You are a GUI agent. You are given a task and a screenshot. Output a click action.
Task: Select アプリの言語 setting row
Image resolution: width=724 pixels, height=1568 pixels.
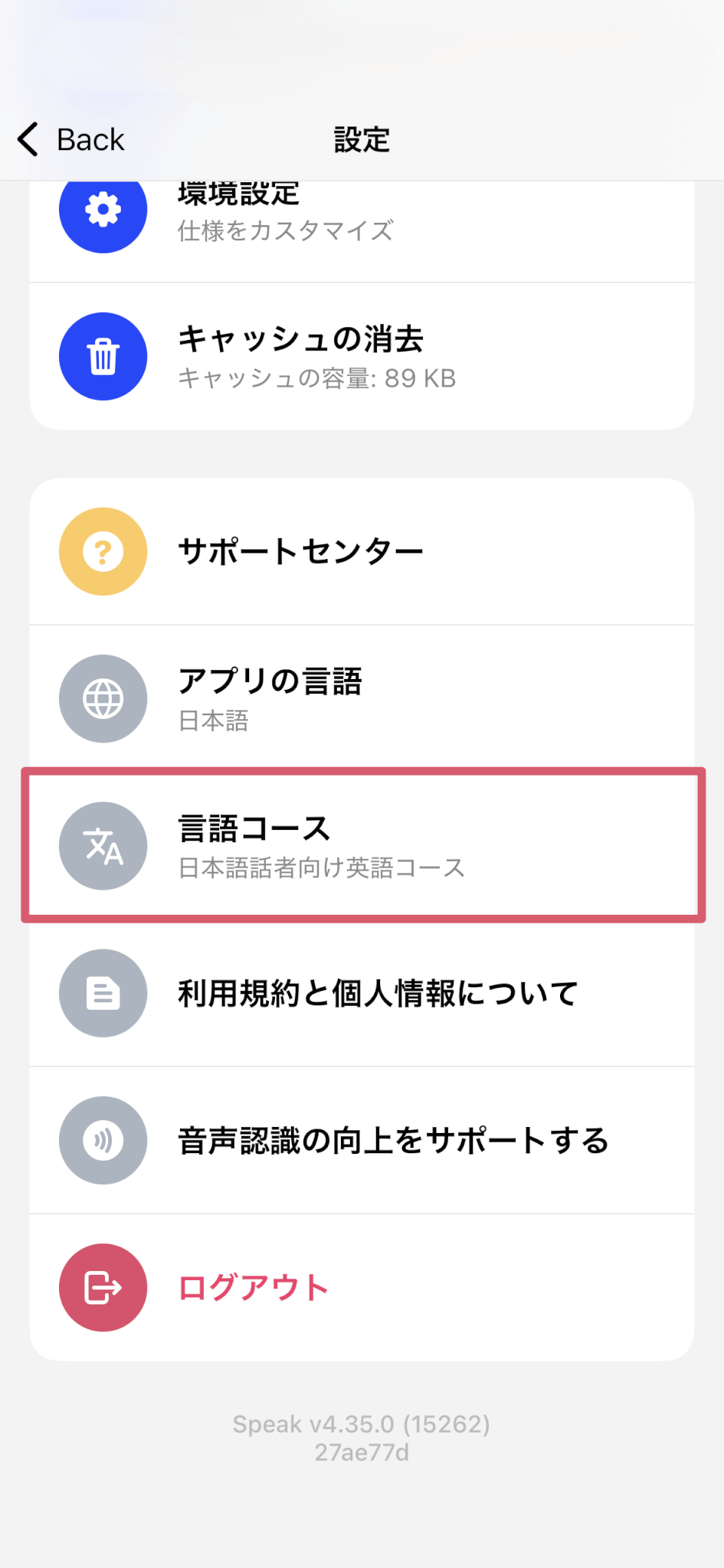[x=270, y=681]
